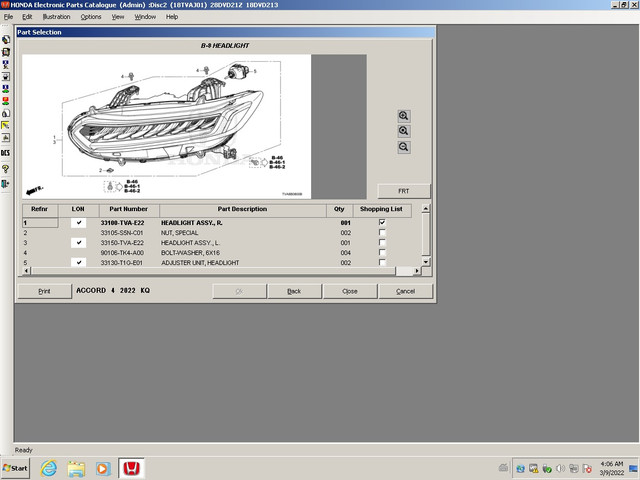Click the taskbar clock showing 4:06 AM
This screenshot has width=640, height=480.
(x=612, y=468)
